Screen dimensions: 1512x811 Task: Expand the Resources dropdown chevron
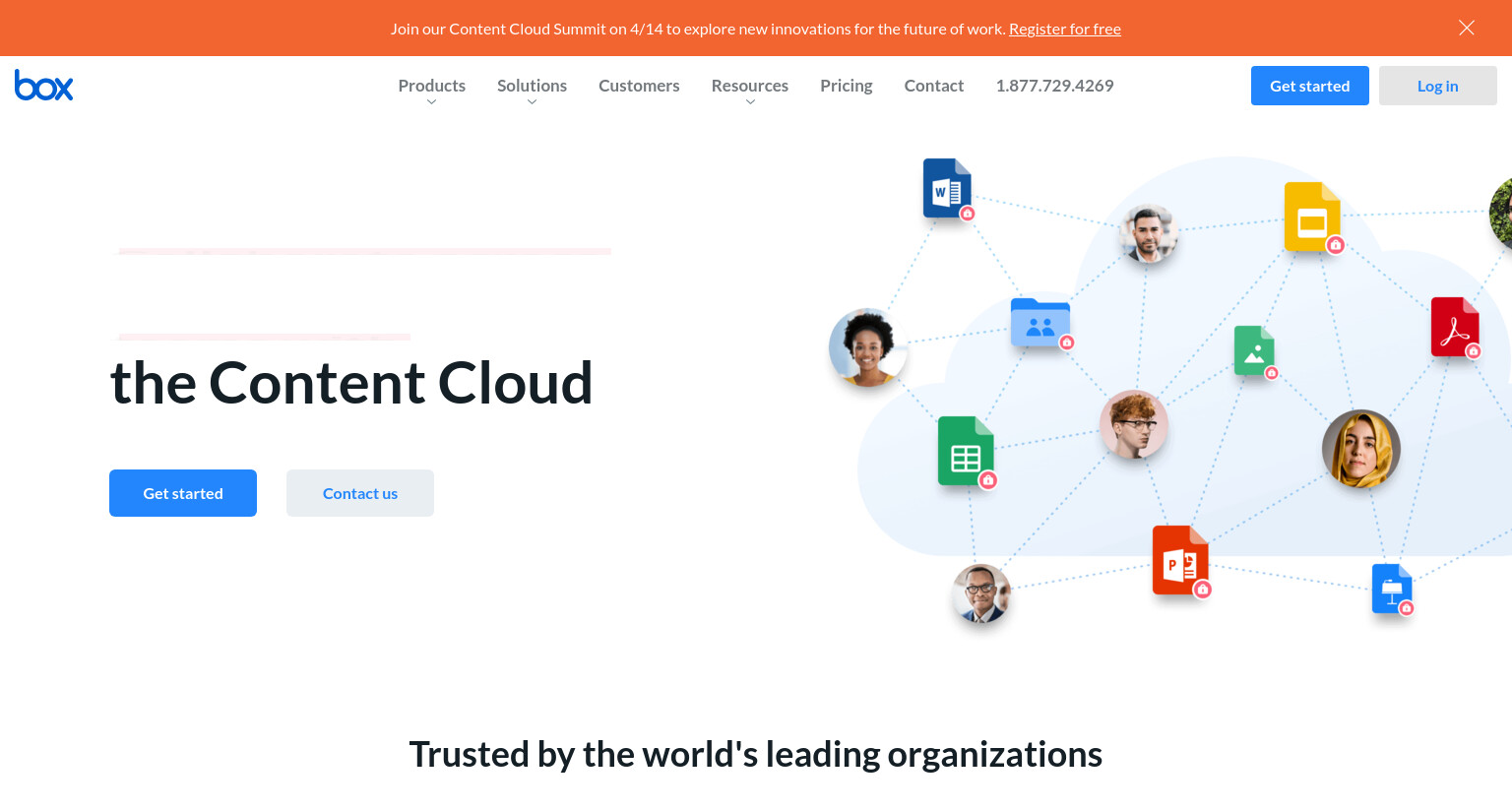[750, 102]
